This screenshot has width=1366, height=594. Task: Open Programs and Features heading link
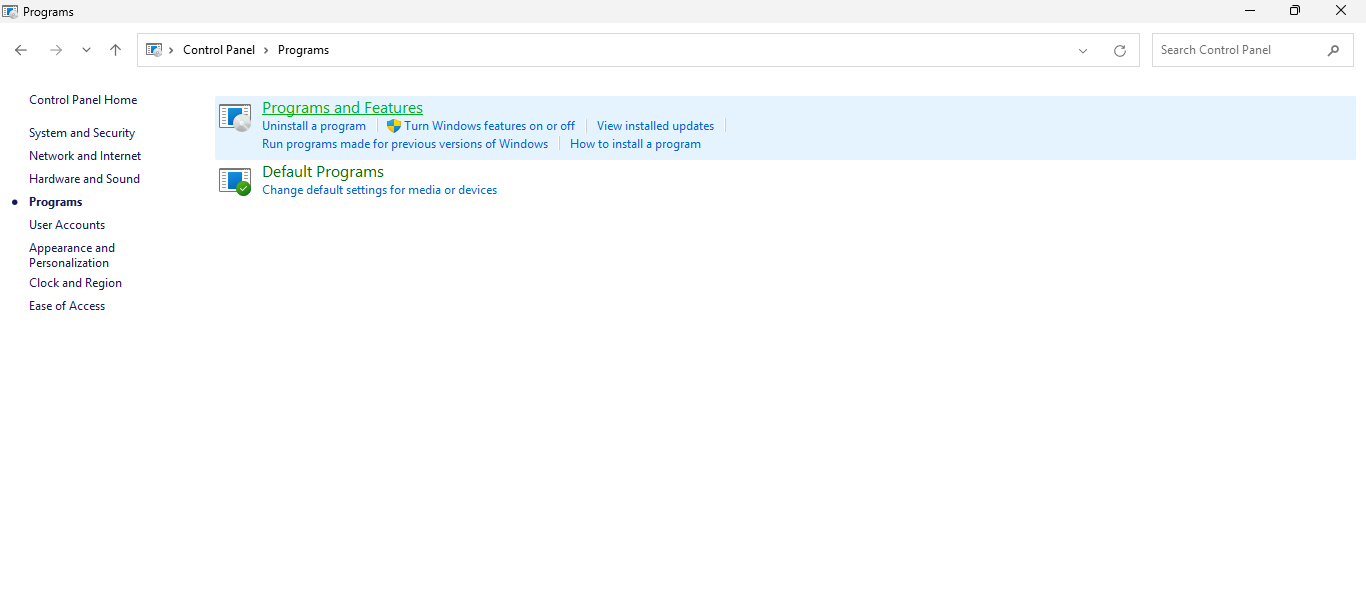pos(342,108)
